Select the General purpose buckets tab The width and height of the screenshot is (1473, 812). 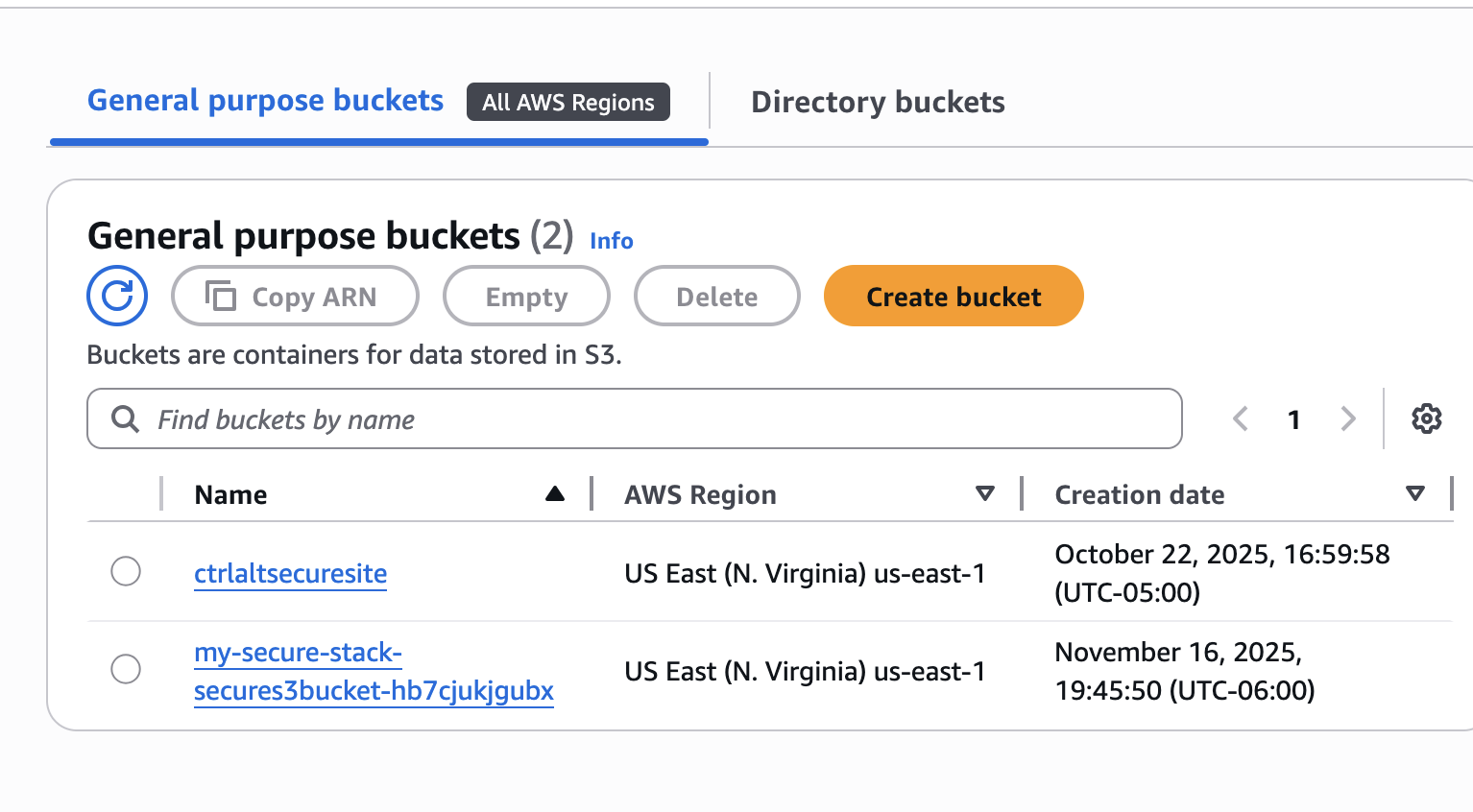pos(264,100)
